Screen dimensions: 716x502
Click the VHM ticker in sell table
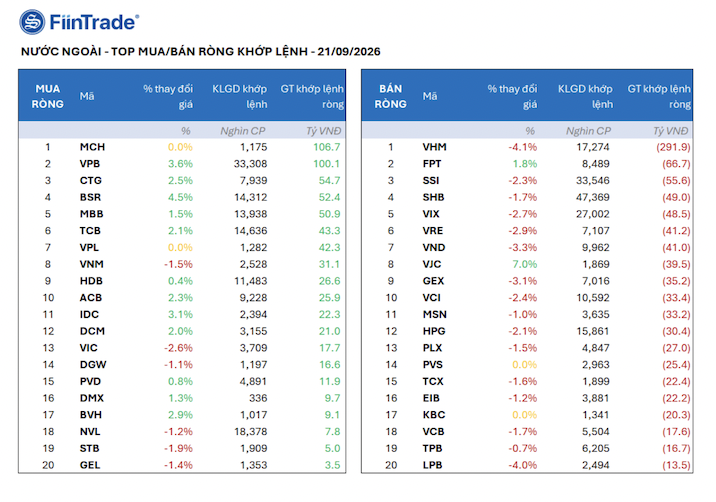pyautogui.click(x=434, y=147)
